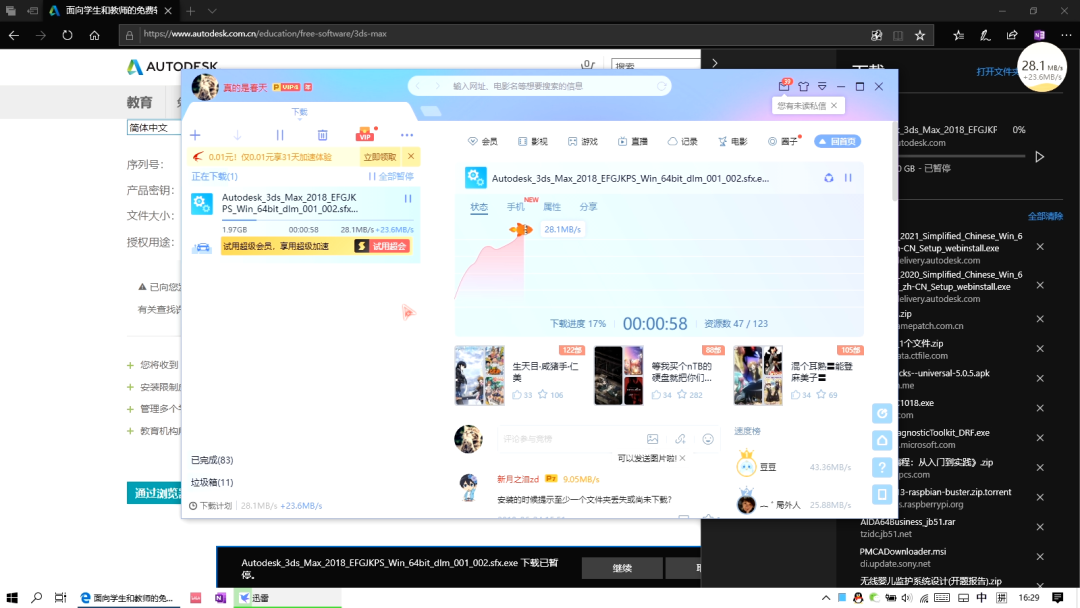
Task: Open Edge reading view icon
Action: pyautogui.click(x=897, y=34)
